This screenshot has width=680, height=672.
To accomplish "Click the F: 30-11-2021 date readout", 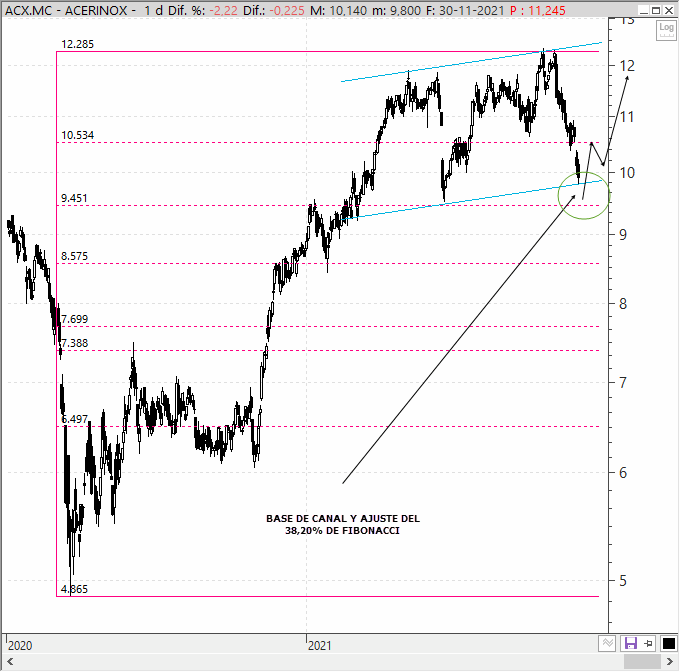I will (x=466, y=10).
